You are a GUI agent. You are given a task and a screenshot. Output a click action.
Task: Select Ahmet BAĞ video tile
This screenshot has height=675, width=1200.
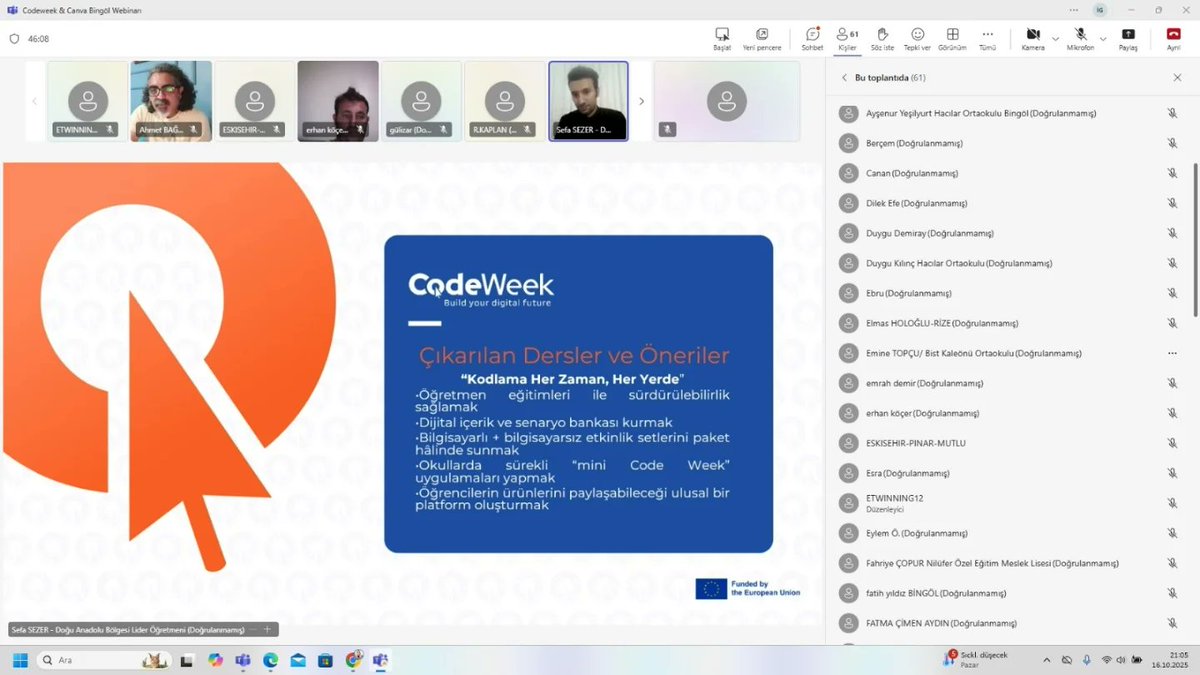click(x=171, y=101)
